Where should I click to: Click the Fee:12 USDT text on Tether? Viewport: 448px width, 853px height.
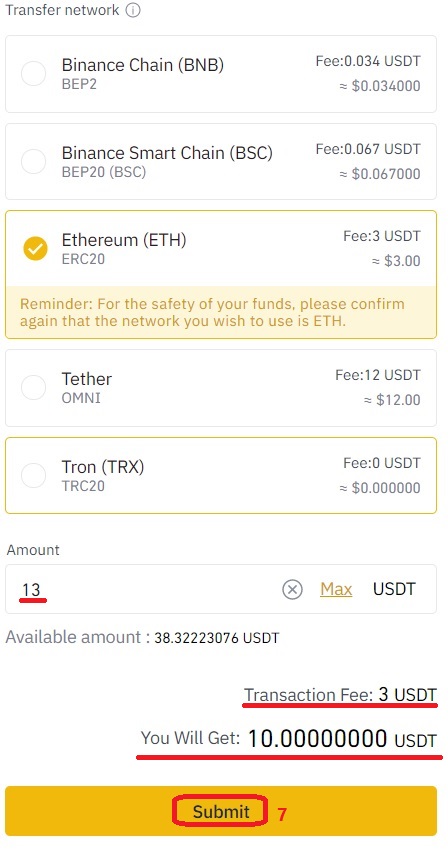(x=378, y=375)
